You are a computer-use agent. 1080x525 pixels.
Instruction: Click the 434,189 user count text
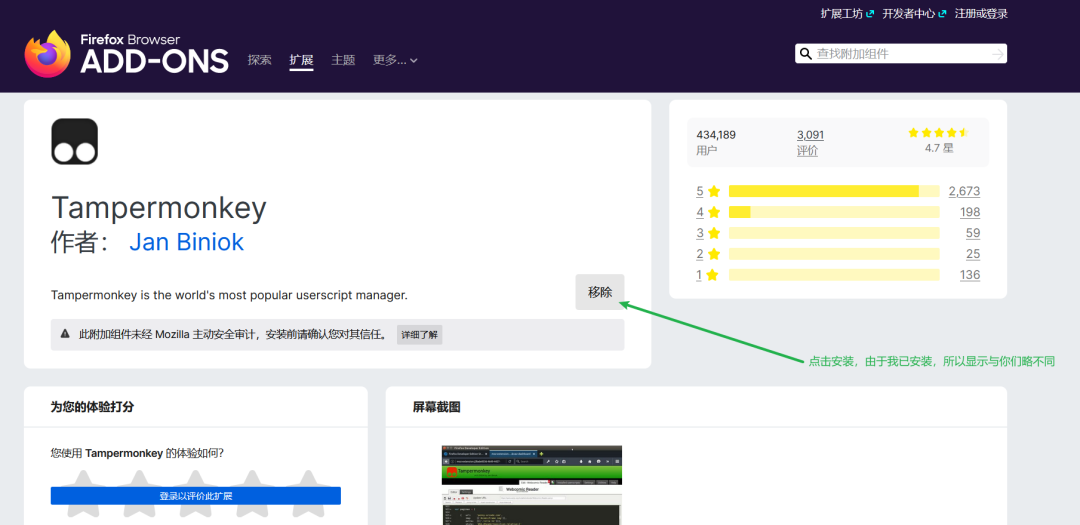point(716,135)
